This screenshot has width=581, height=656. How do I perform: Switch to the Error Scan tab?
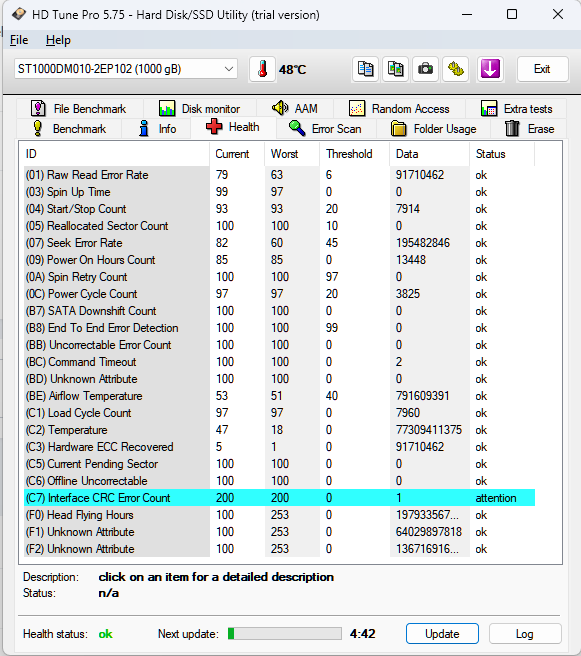(325, 129)
